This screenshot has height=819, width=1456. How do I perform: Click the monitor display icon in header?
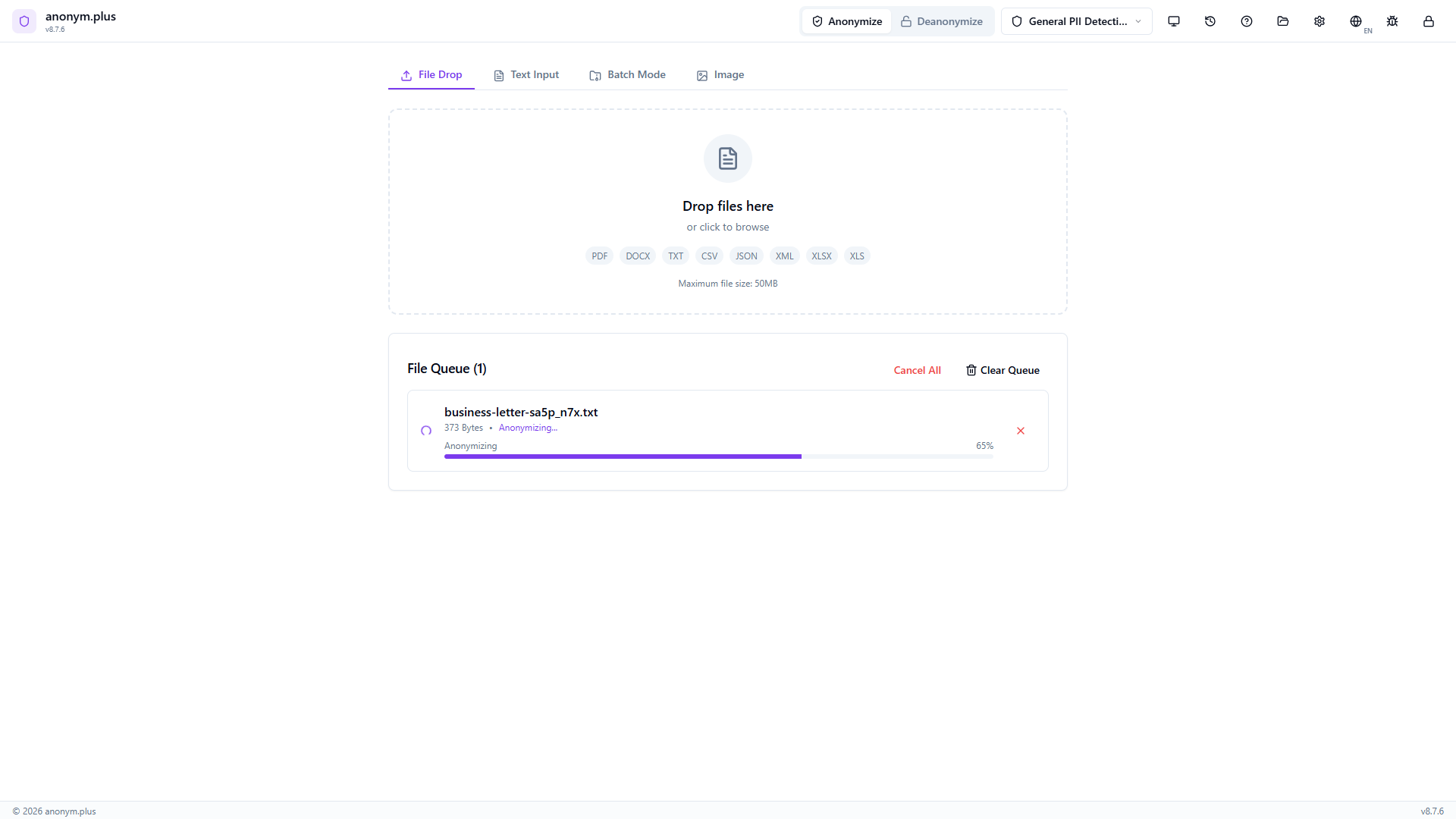tap(1174, 21)
